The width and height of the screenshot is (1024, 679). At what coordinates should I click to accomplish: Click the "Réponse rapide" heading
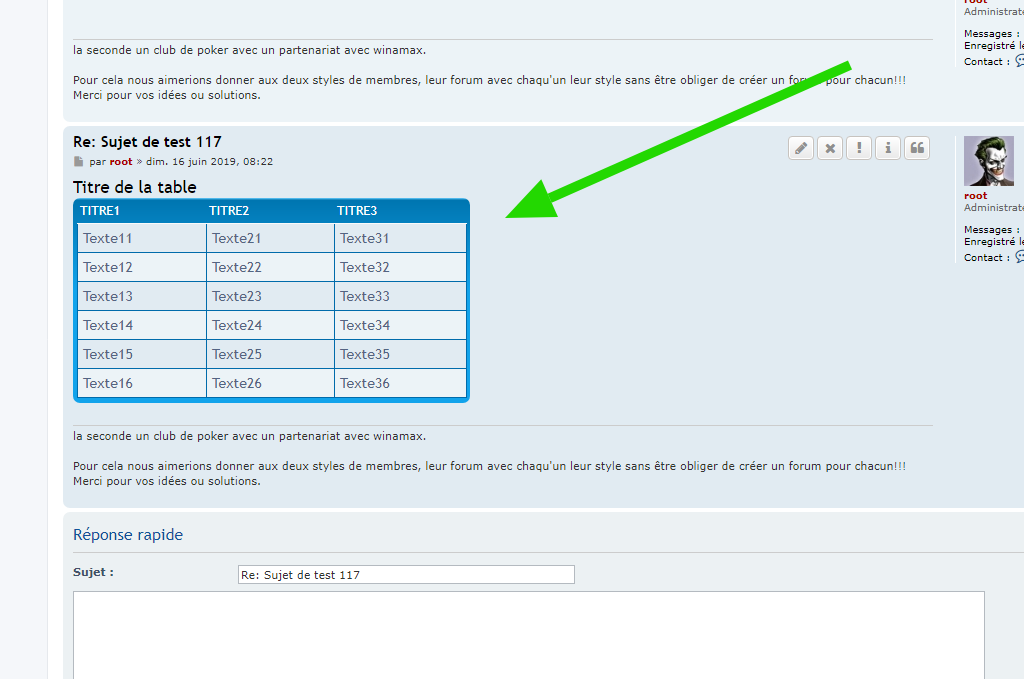click(128, 535)
